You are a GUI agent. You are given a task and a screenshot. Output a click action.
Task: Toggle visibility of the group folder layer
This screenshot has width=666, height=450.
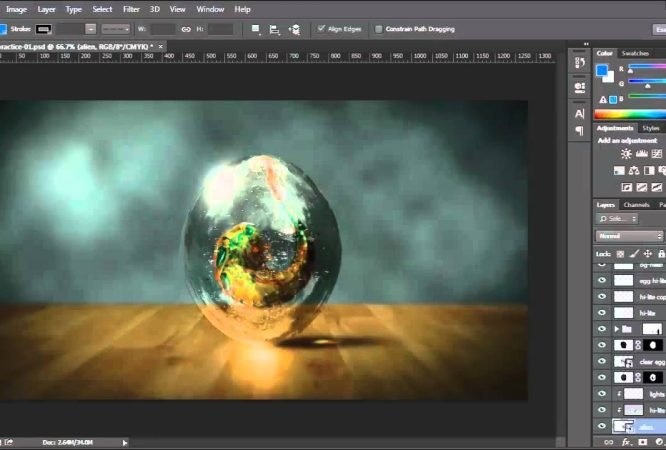[602, 329]
